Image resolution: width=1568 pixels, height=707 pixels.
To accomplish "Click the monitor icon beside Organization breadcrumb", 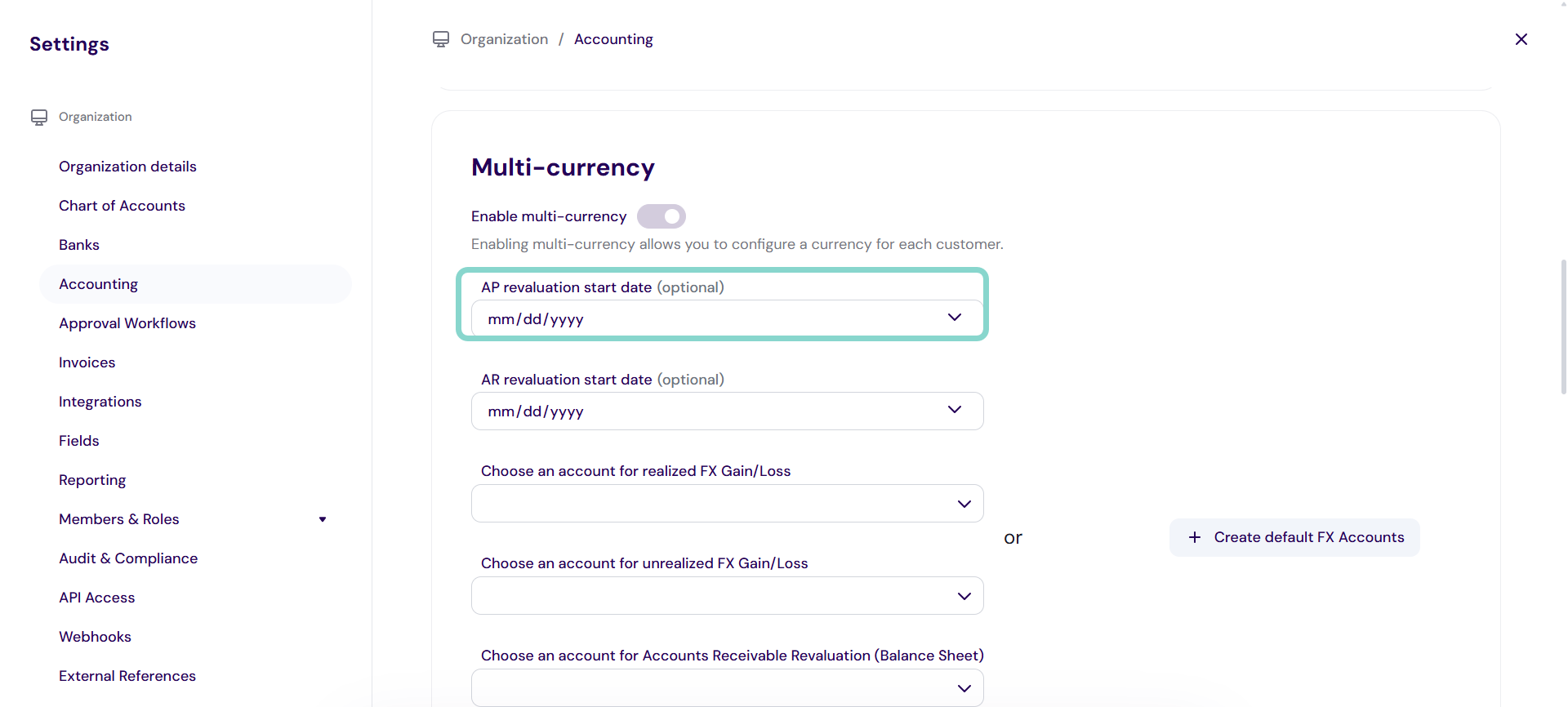I will point(441,39).
